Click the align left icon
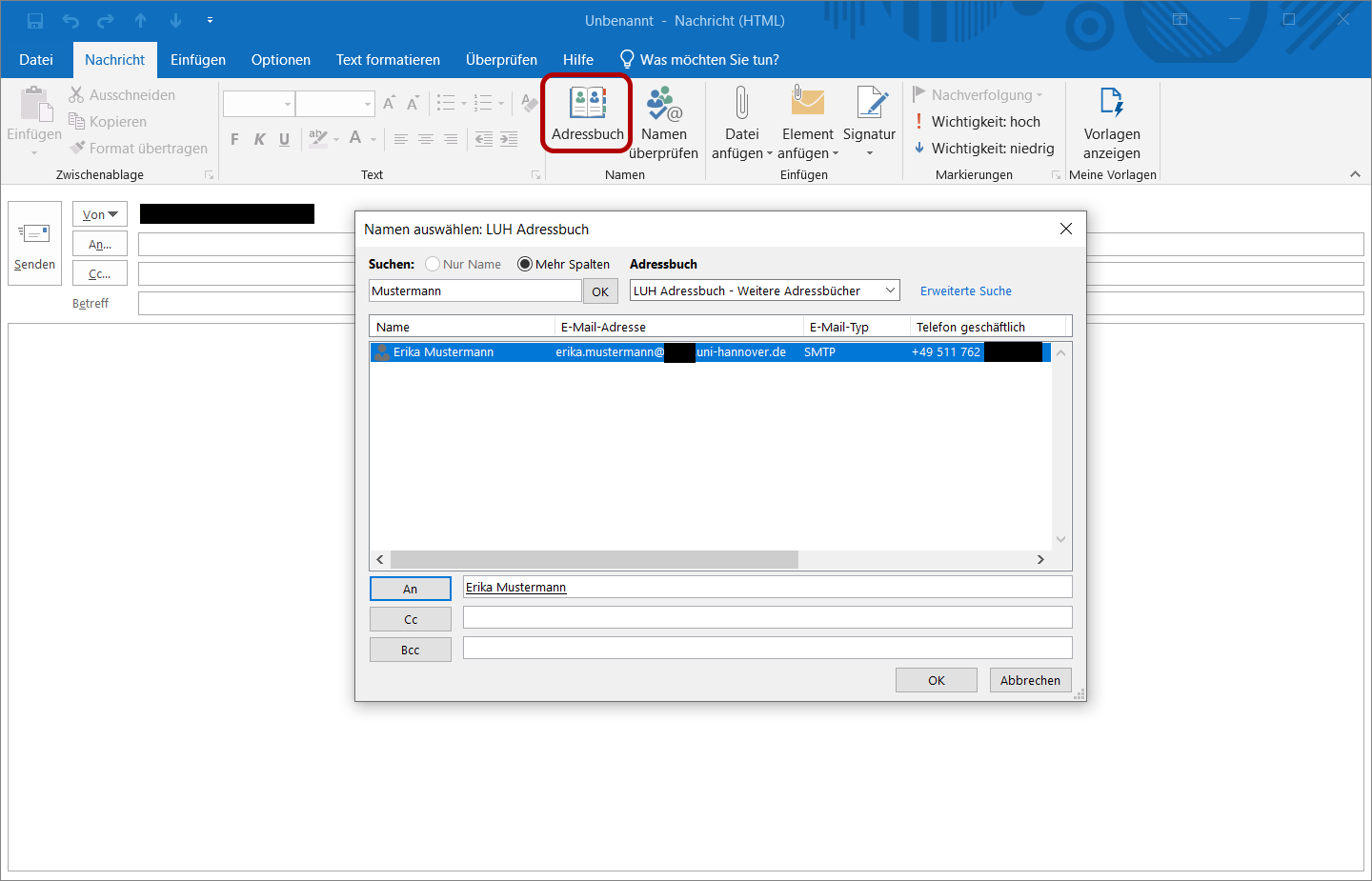 [x=401, y=139]
